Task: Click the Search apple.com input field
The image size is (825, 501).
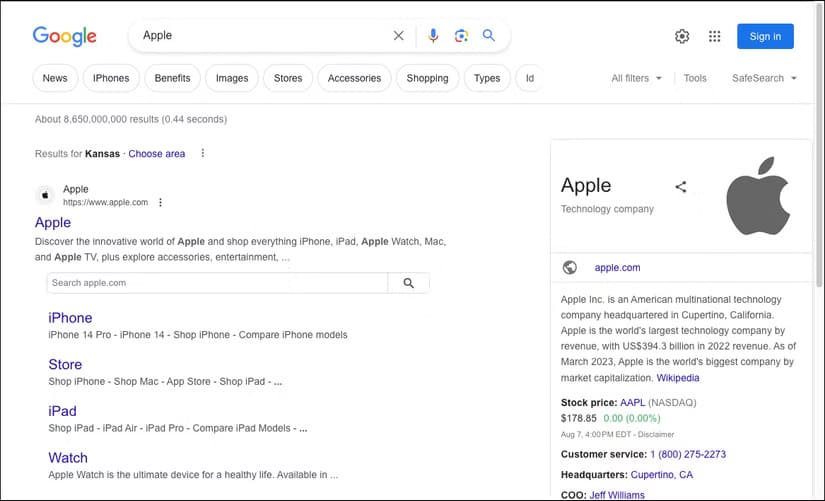Action: click(216, 283)
